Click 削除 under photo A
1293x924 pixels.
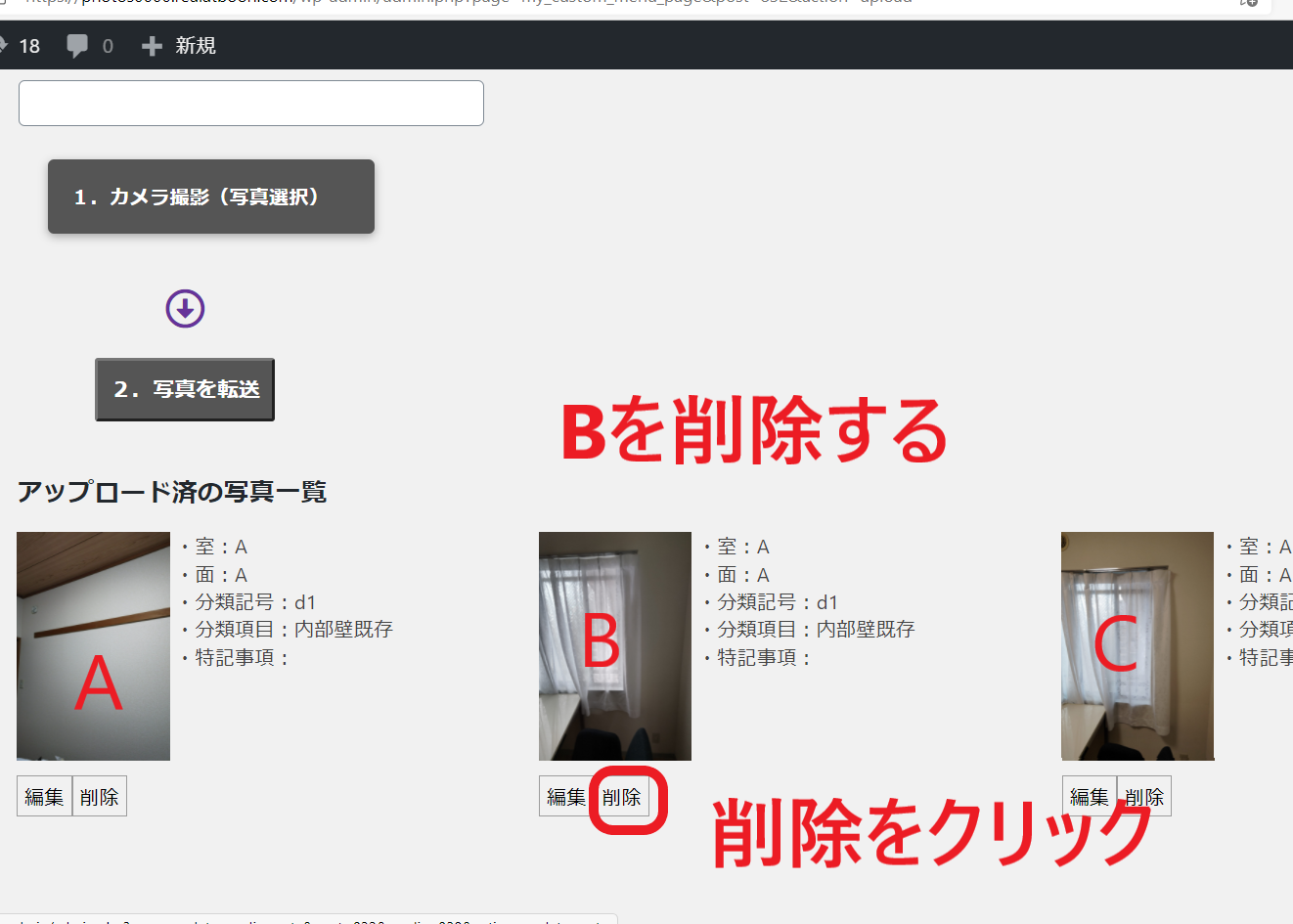click(x=100, y=797)
